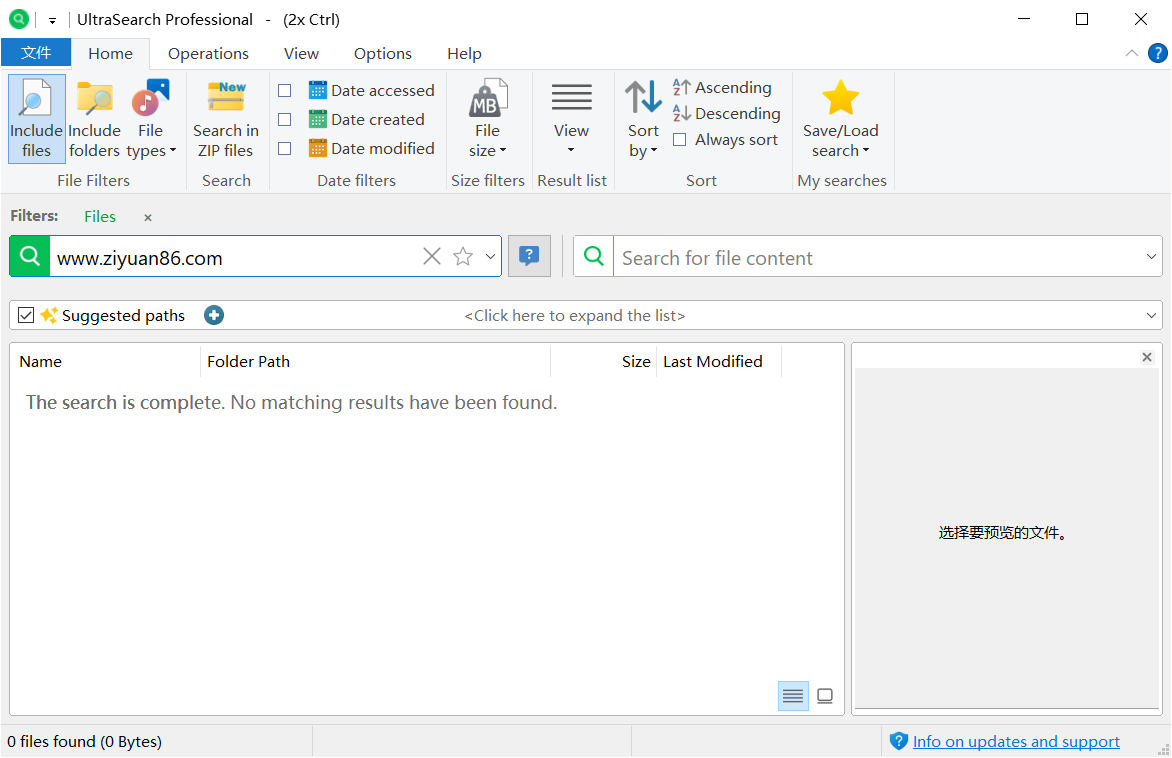
Task: Enable the Date modified checkbox
Action: (285, 149)
